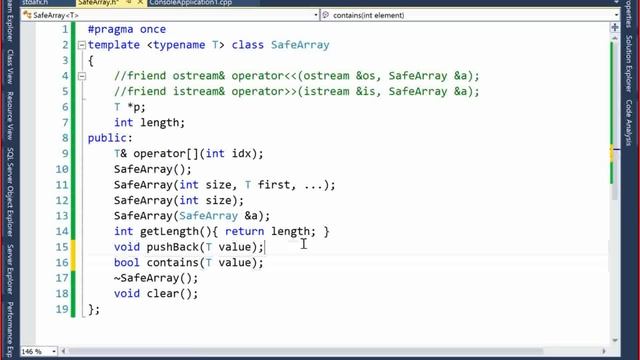Click the method icon beside contains(int element)
640x360 pixels.
326,15
